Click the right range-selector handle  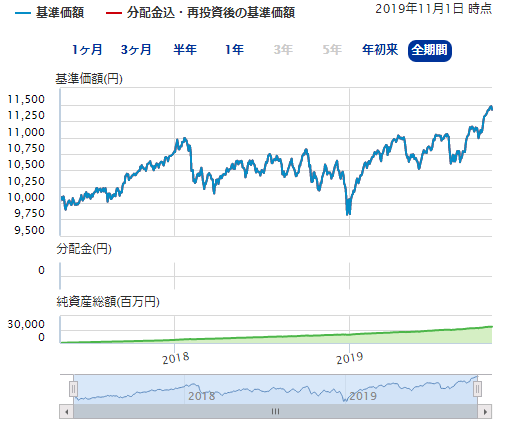[477, 389]
